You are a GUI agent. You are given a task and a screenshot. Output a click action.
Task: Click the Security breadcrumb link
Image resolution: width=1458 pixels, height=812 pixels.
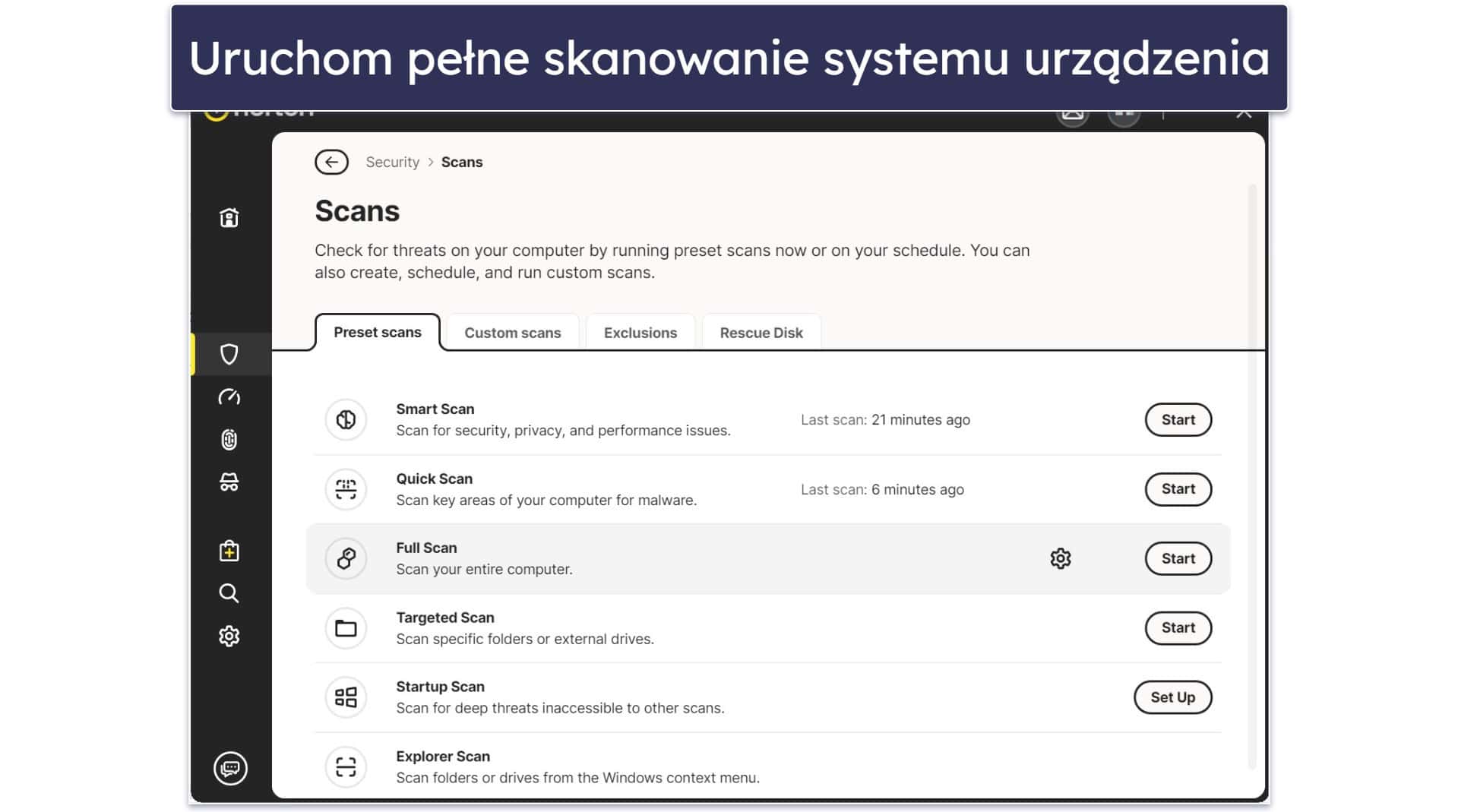point(392,162)
